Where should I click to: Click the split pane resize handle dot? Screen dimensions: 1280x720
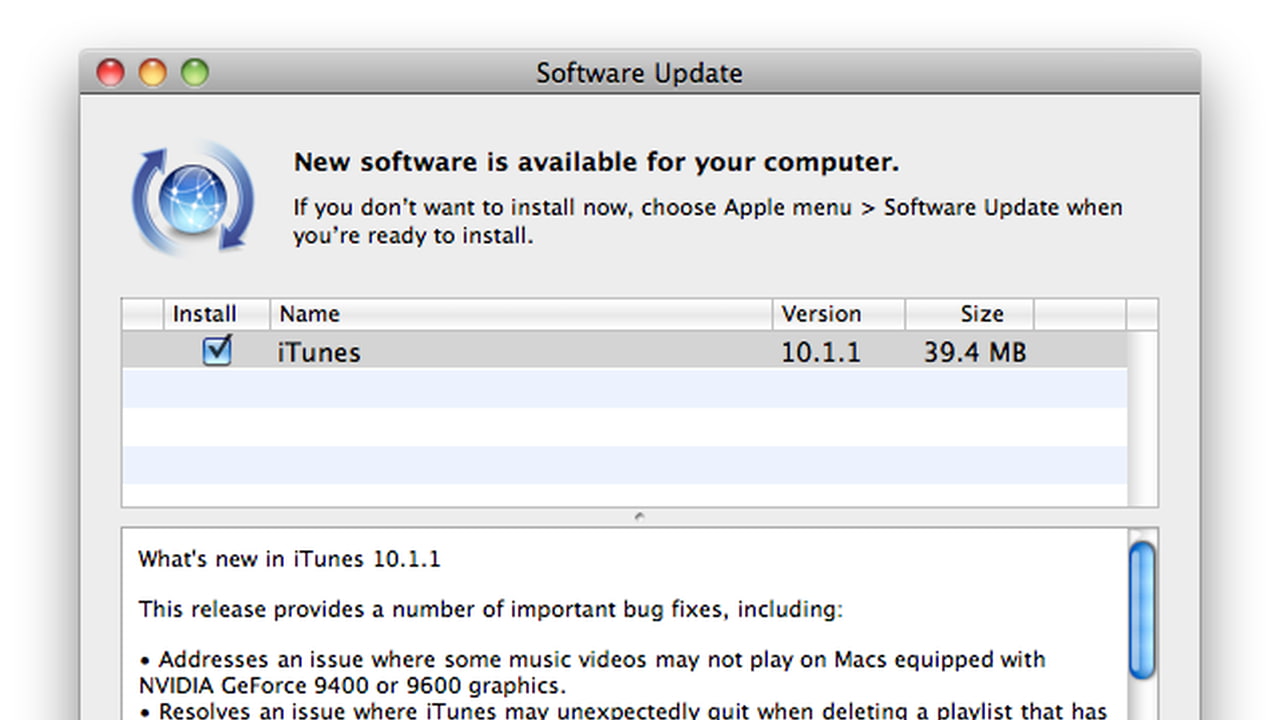639,517
